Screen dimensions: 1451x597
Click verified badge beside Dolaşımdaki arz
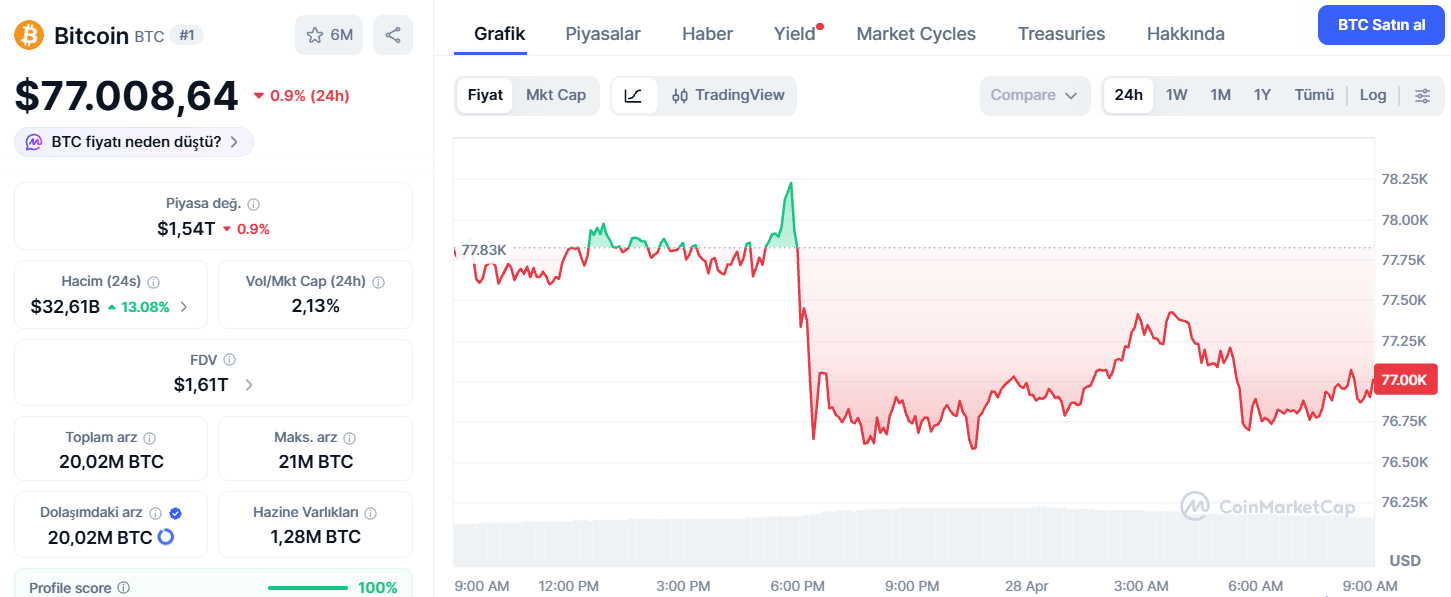174,512
